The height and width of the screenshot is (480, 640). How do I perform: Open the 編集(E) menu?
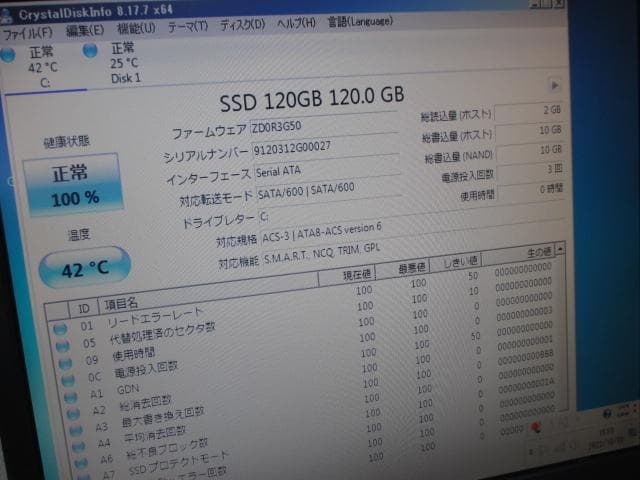(85, 30)
